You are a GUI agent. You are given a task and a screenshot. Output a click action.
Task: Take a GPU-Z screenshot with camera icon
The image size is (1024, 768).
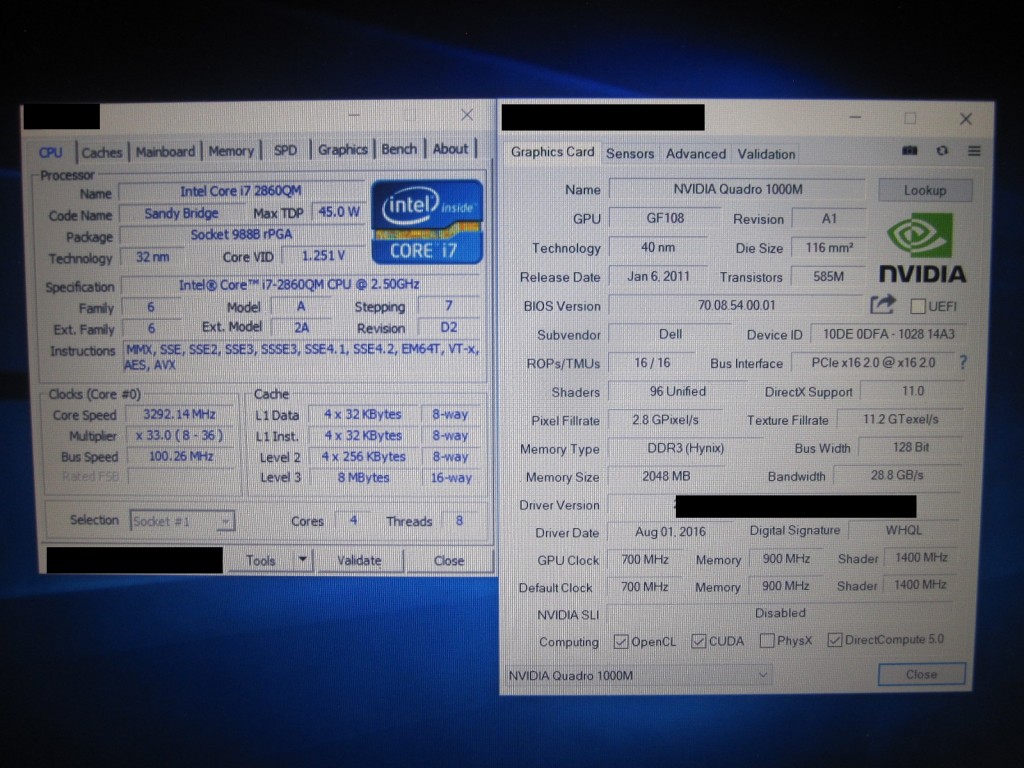tap(910, 151)
